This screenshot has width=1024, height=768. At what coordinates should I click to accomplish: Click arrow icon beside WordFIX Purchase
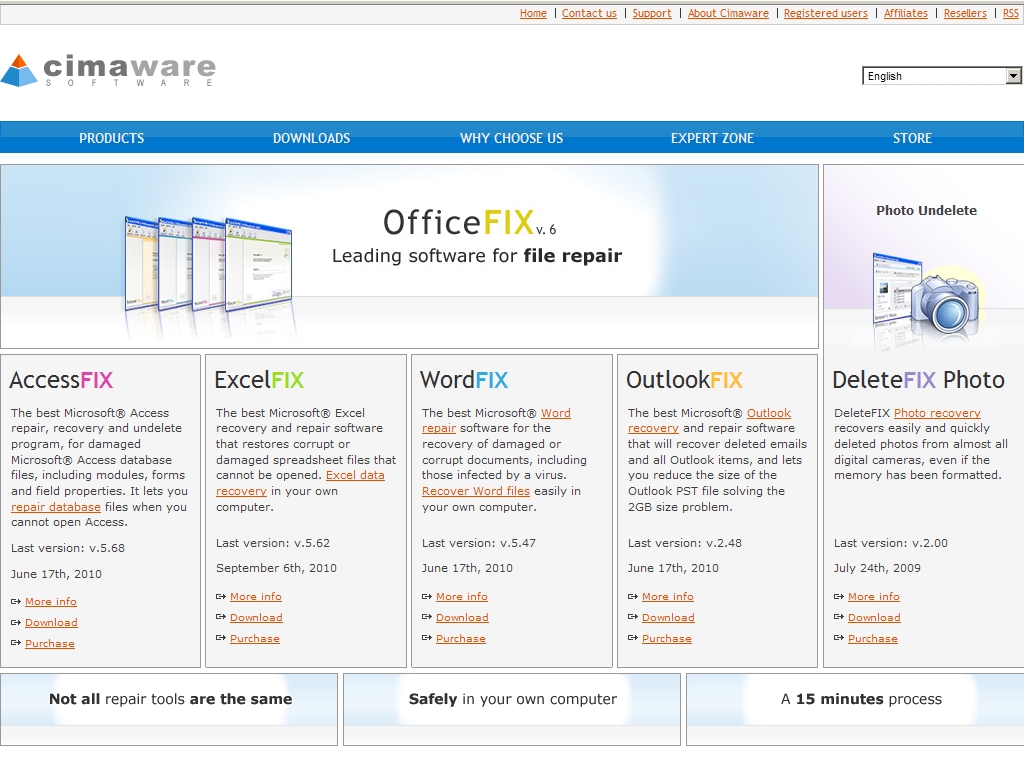point(426,638)
